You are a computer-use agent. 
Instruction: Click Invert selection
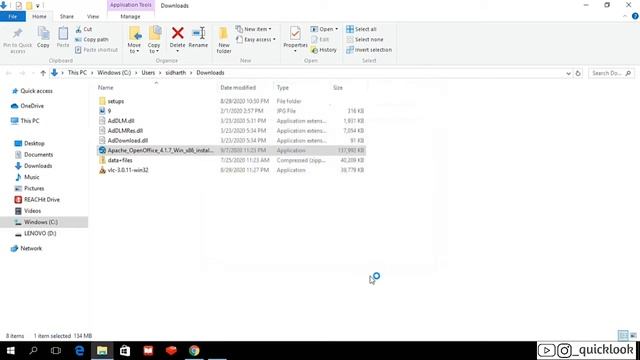point(369,50)
